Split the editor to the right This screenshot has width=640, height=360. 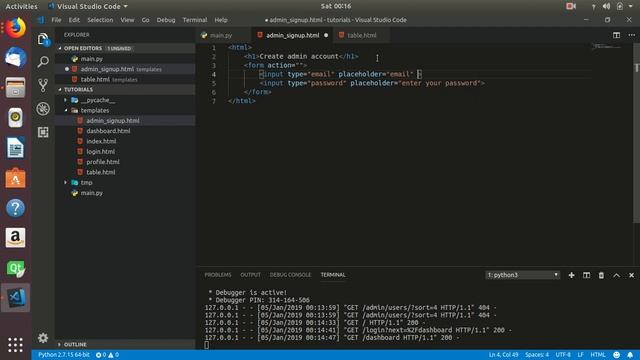pyautogui.click(x=616, y=35)
